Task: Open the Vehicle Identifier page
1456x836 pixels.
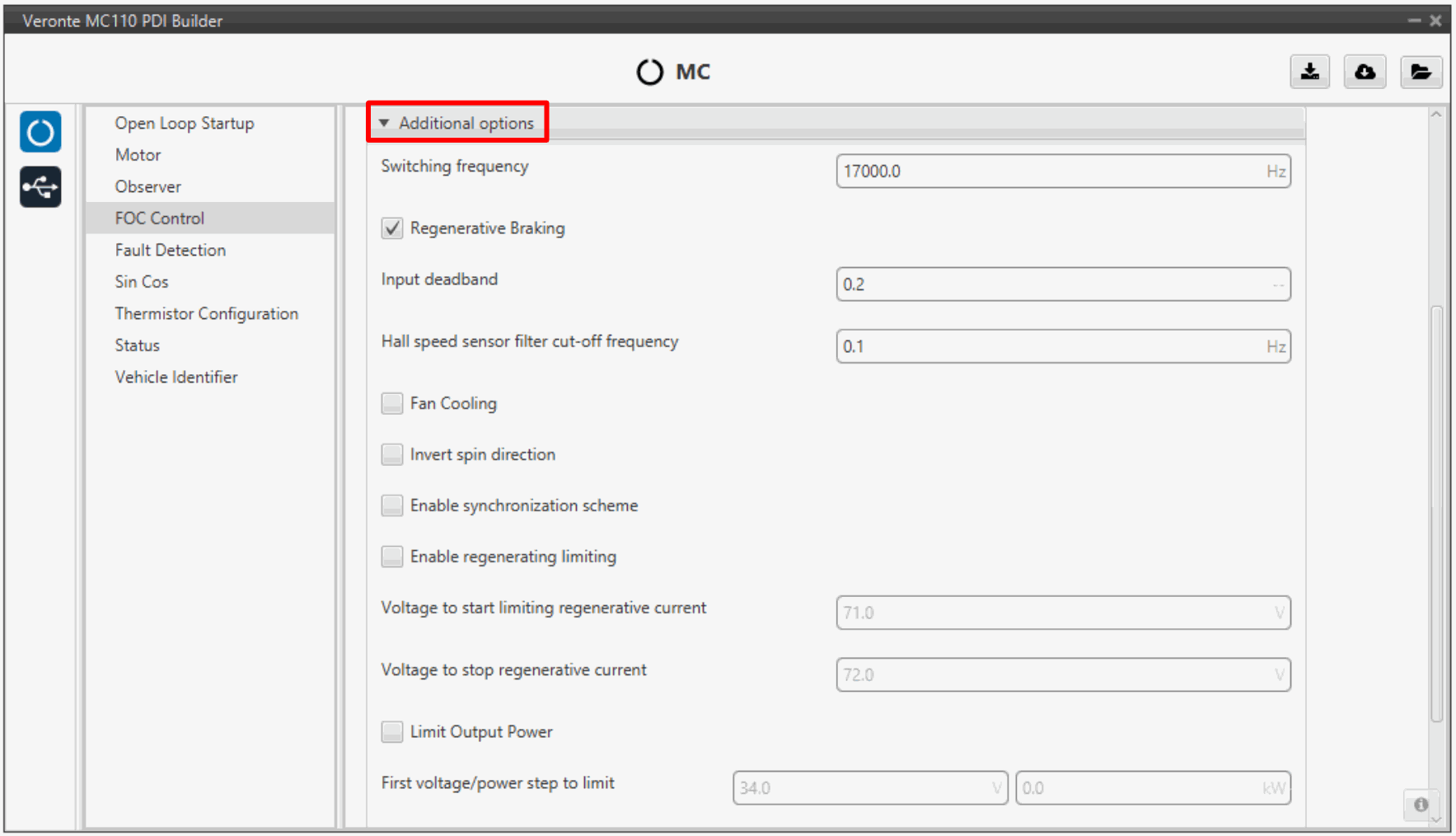Action: (x=176, y=377)
